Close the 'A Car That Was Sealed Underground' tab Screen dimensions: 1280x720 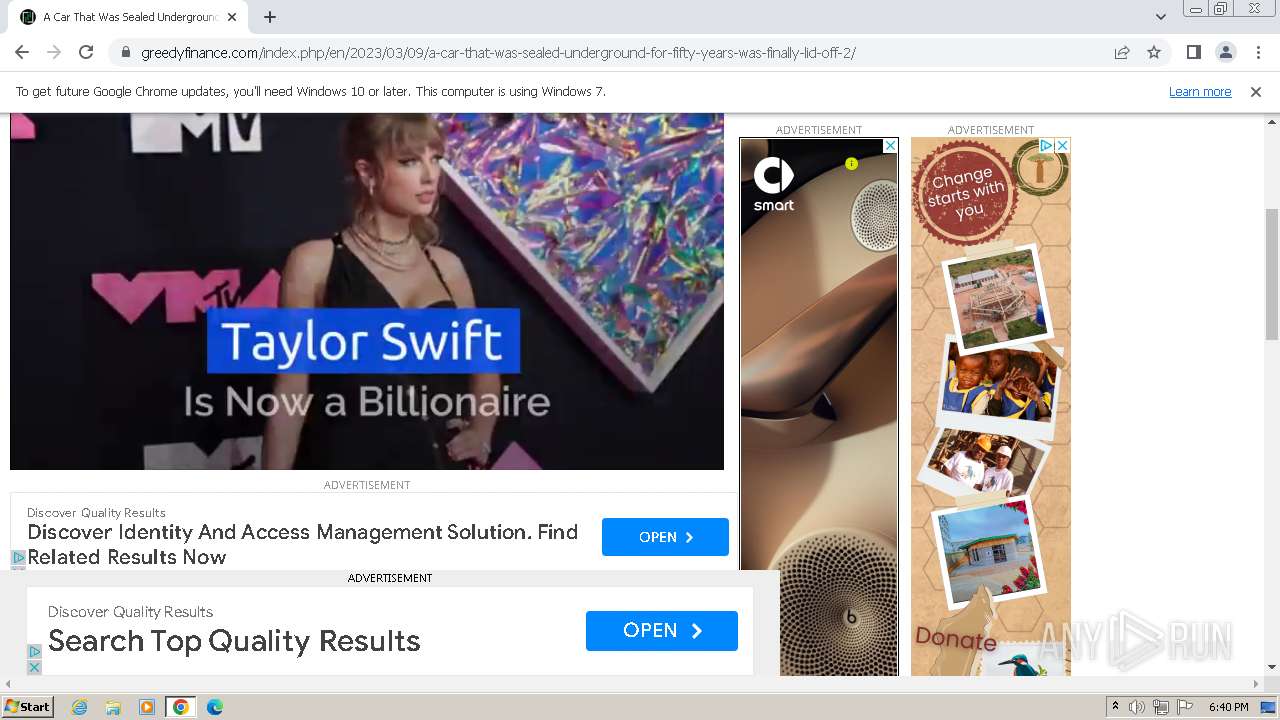coord(232,17)
